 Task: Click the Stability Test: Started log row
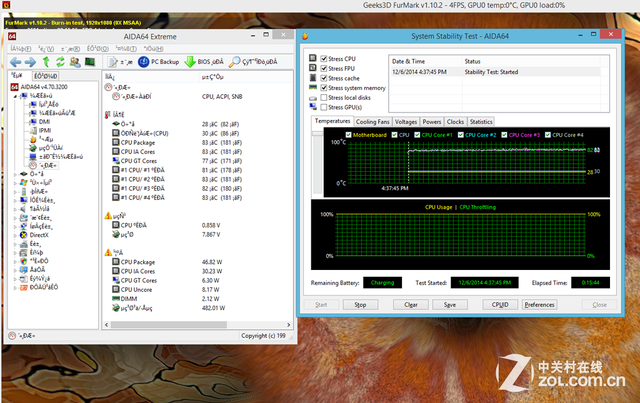point(496,72)
